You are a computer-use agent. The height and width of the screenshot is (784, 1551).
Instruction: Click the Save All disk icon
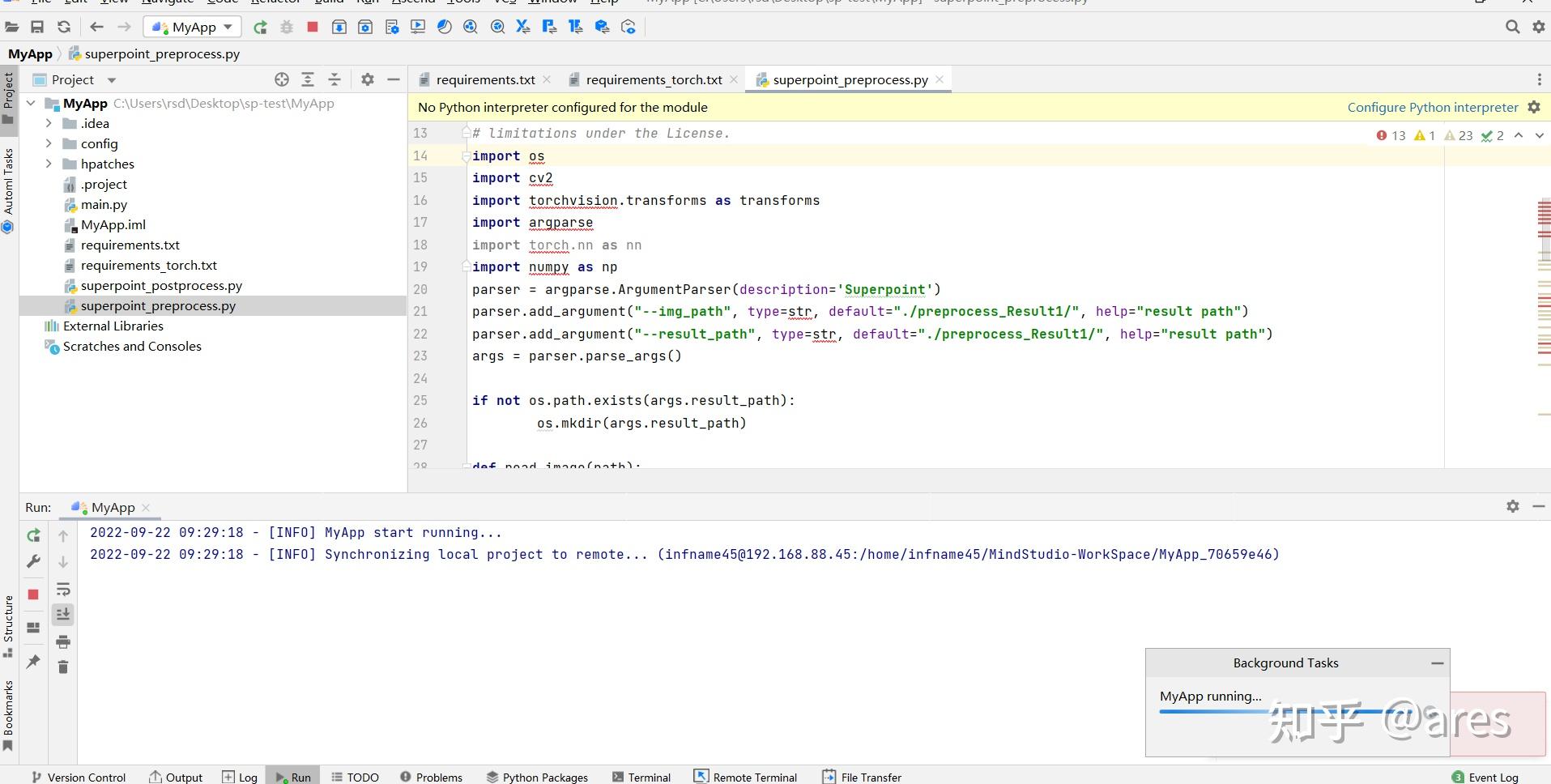coord(37,27)
